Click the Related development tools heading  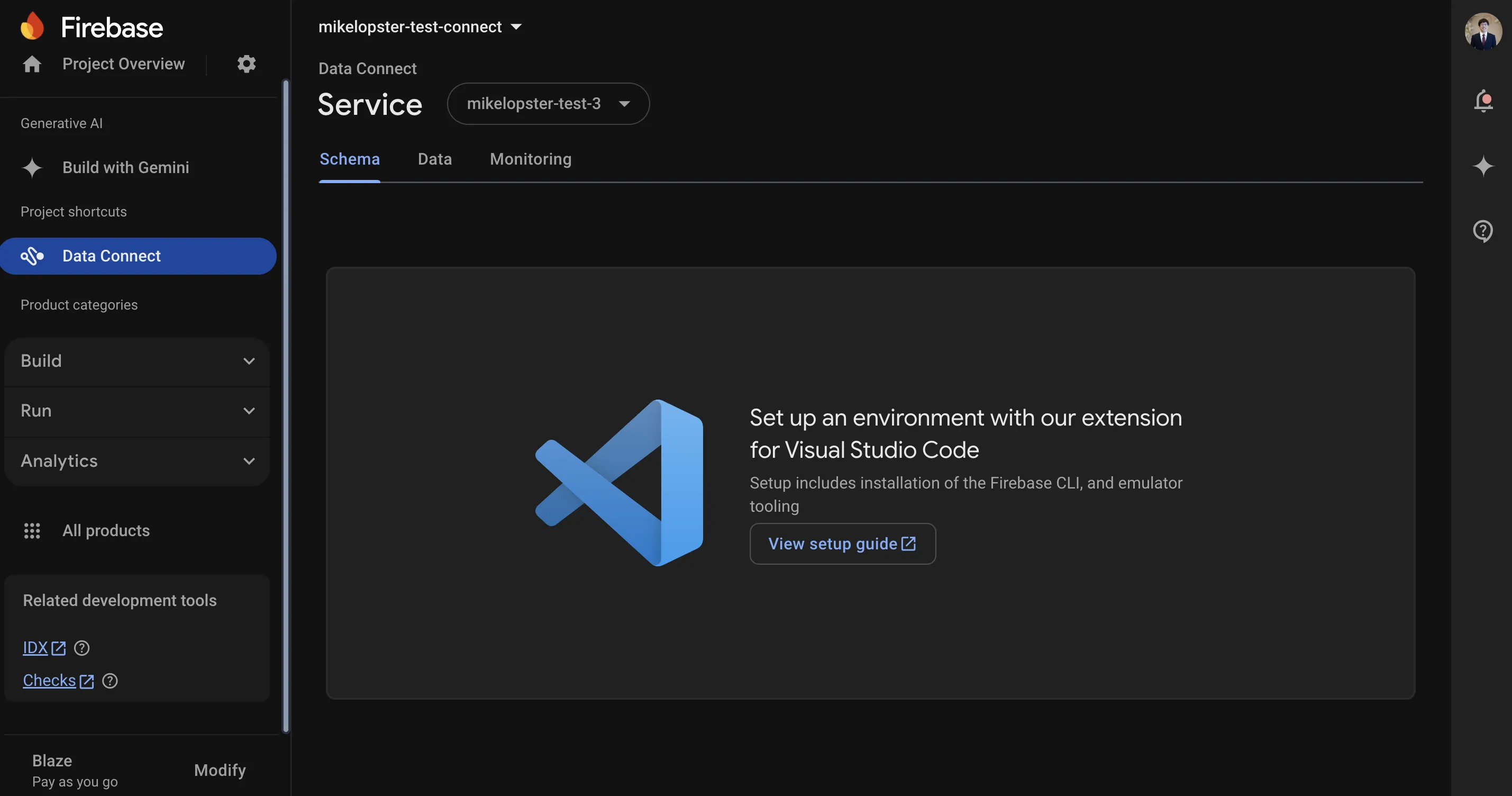120,601
